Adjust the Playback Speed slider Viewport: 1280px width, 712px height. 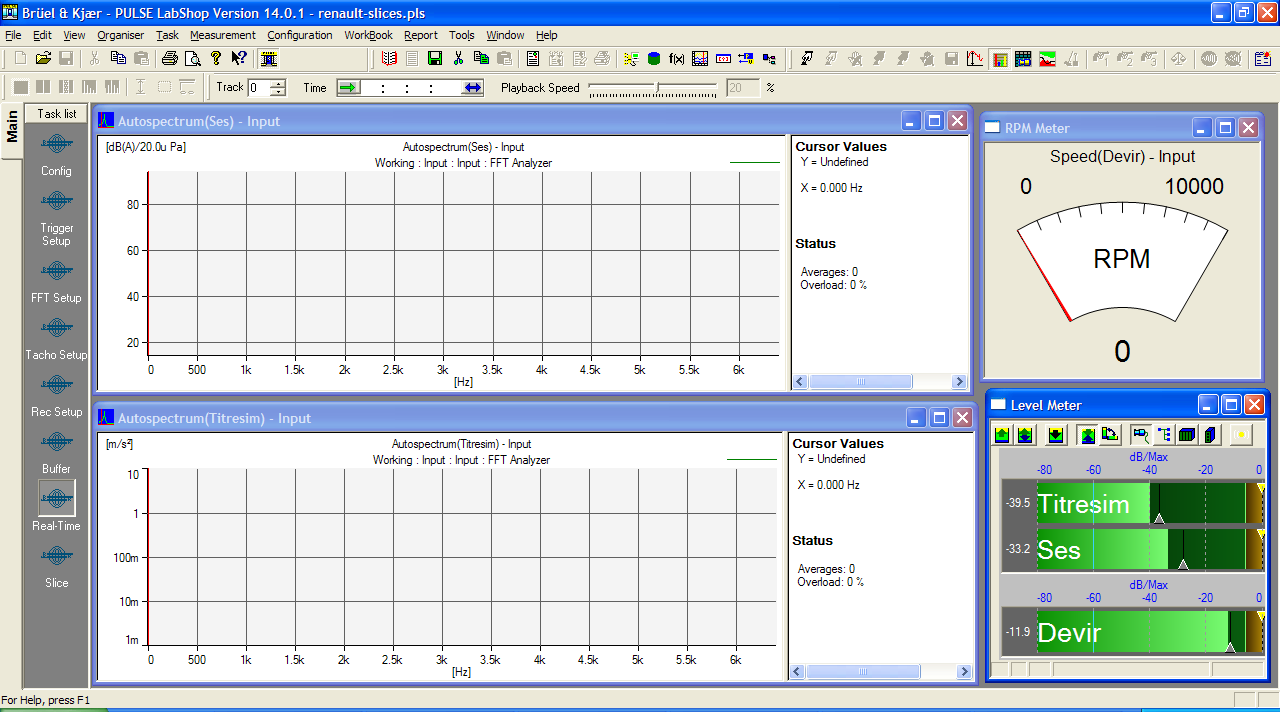657,88
